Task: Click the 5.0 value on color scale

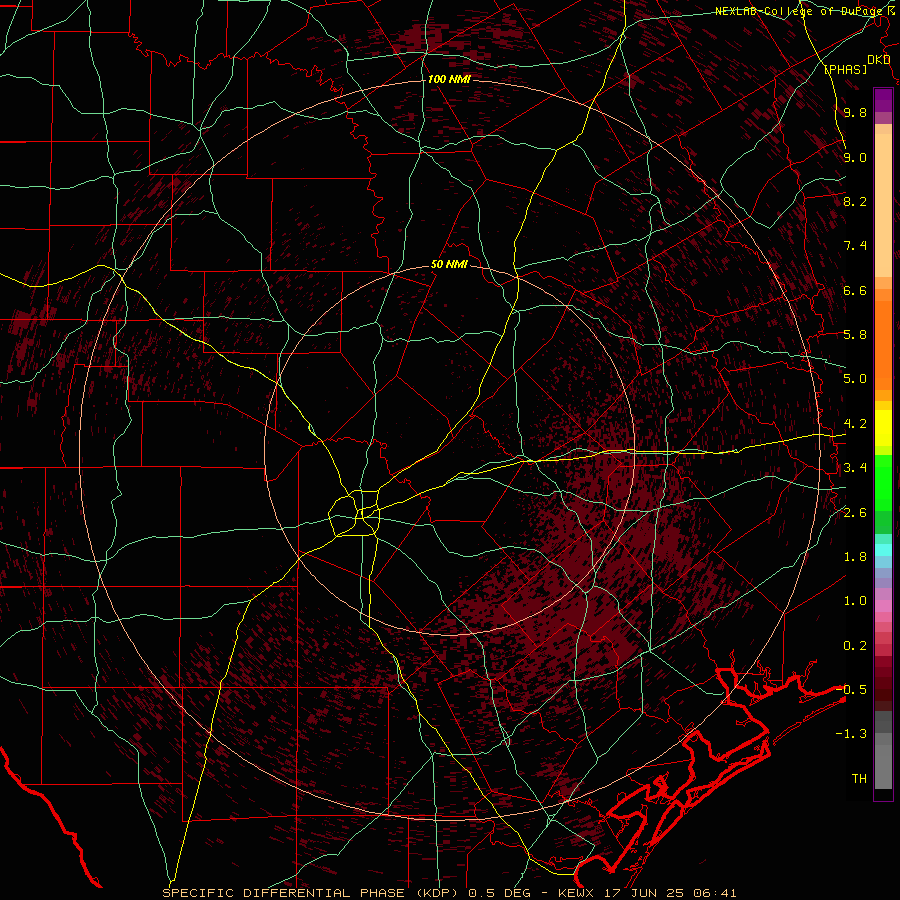Action: point(855,379)
